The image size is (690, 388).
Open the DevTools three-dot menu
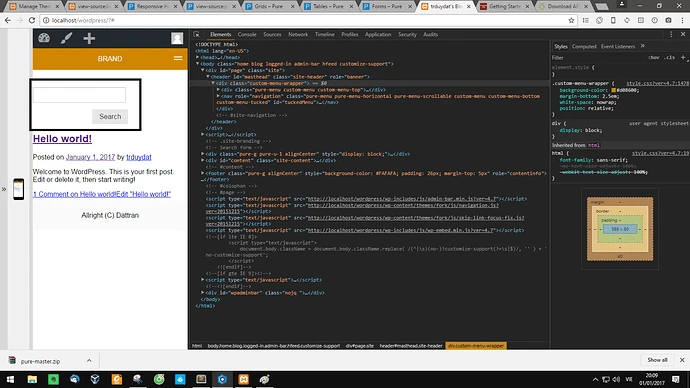click(x=671, y=34)
